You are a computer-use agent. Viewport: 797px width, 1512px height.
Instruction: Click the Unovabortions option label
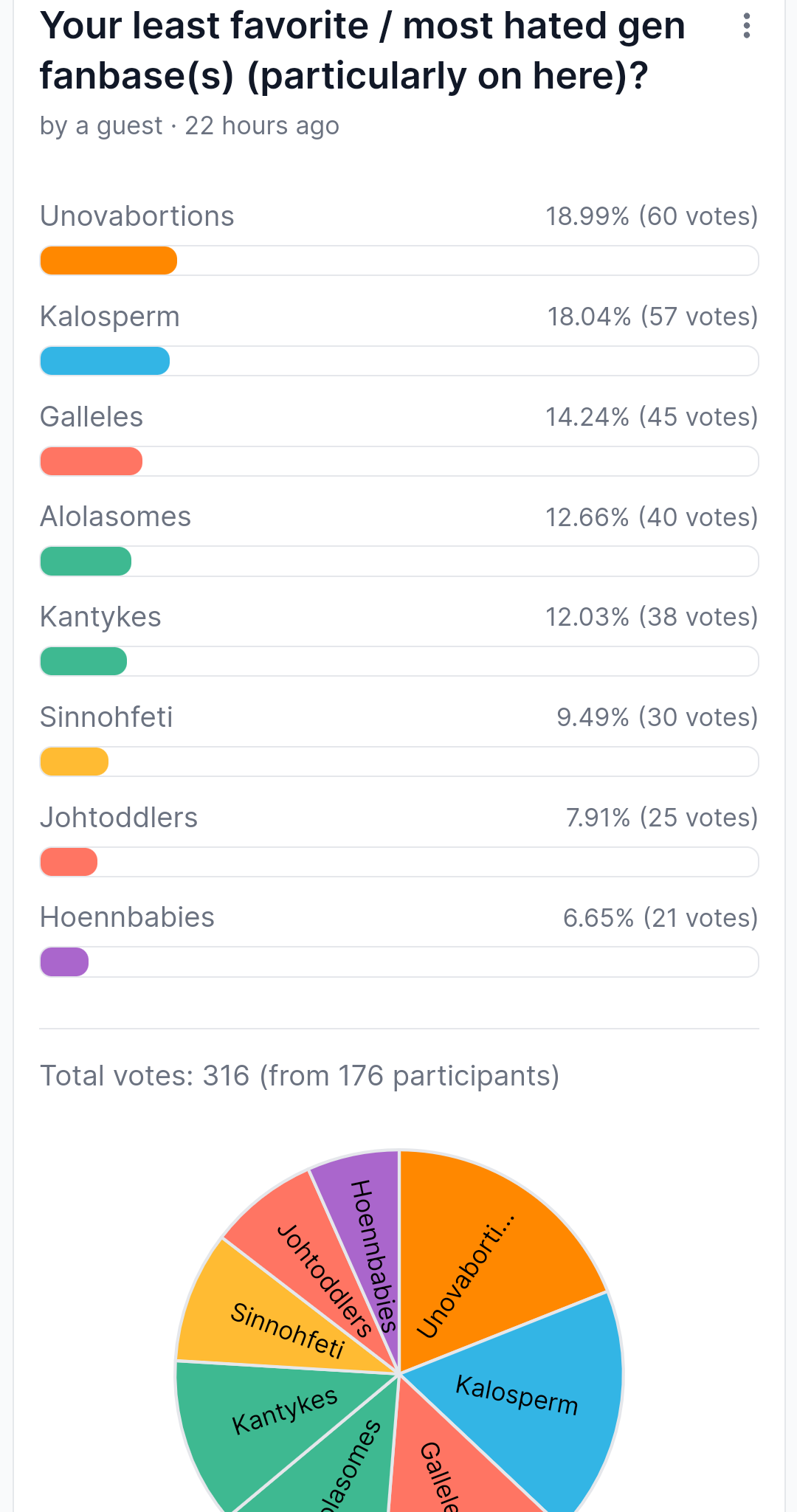[137, 216]
